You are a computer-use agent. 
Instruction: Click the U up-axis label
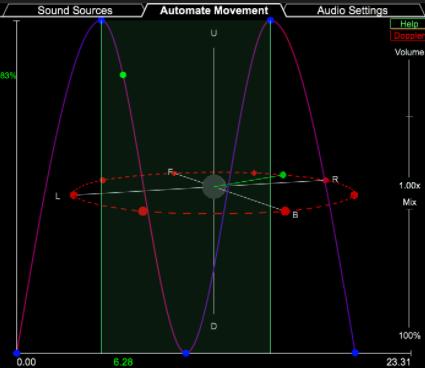[214, 33]
